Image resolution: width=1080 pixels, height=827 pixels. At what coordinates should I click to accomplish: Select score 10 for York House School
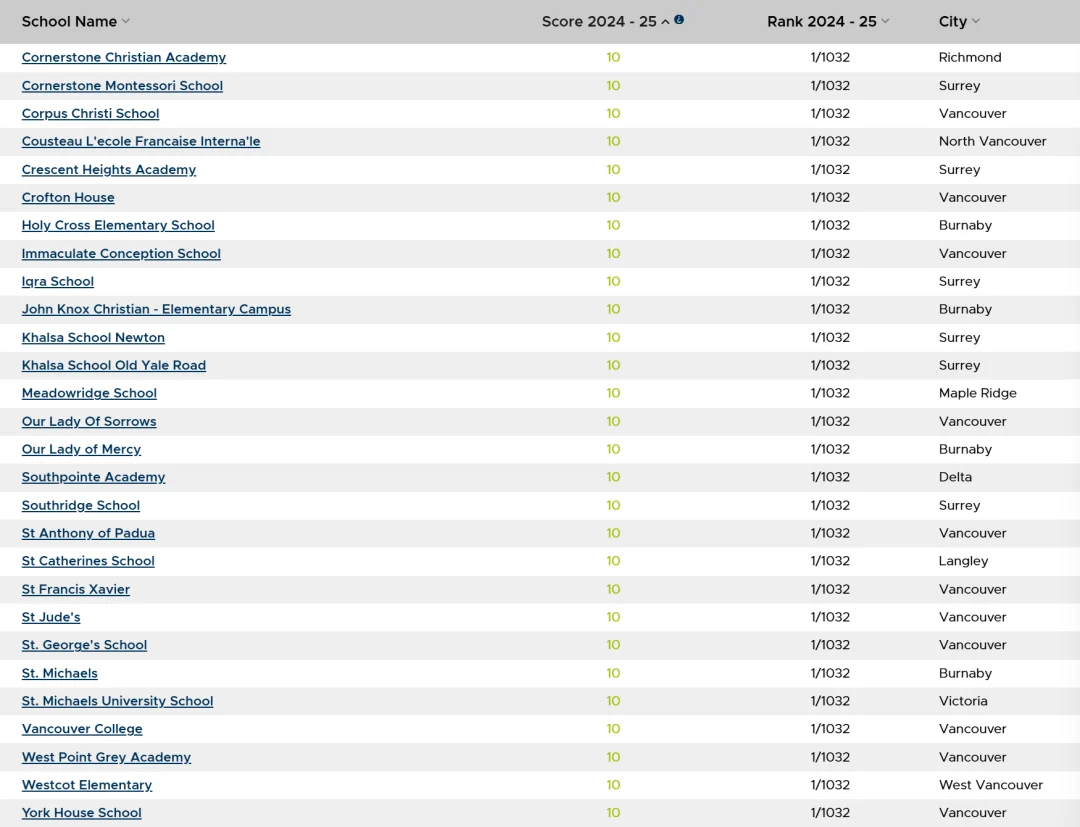pos(613,813)
